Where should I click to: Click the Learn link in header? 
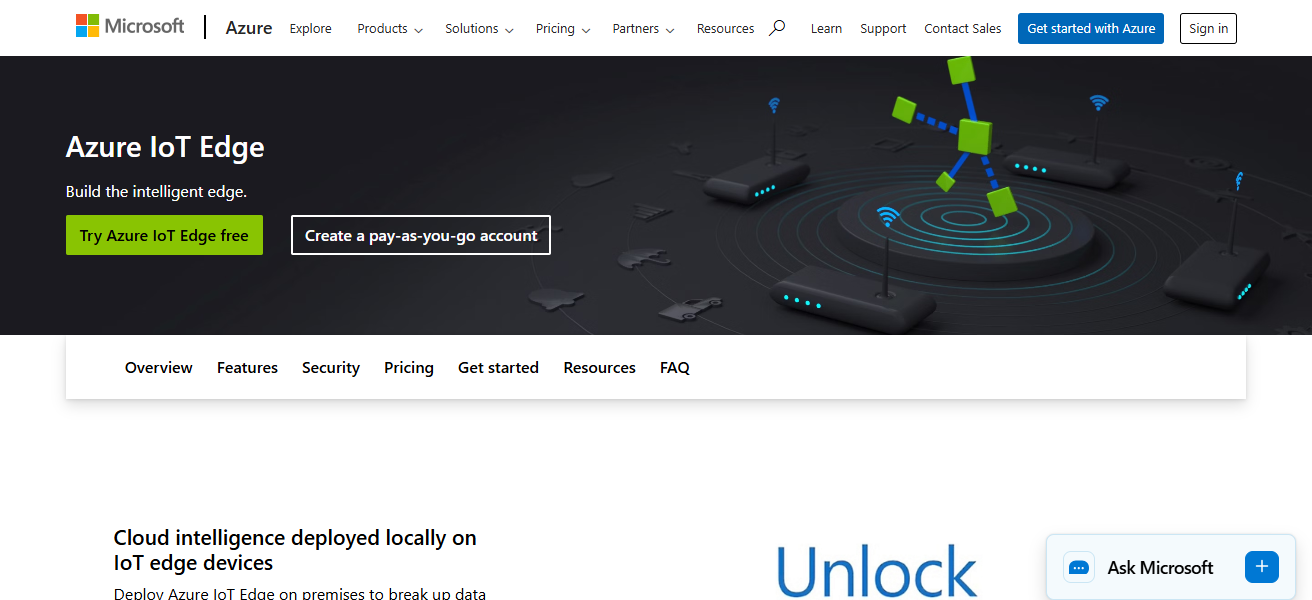(826, 29)
